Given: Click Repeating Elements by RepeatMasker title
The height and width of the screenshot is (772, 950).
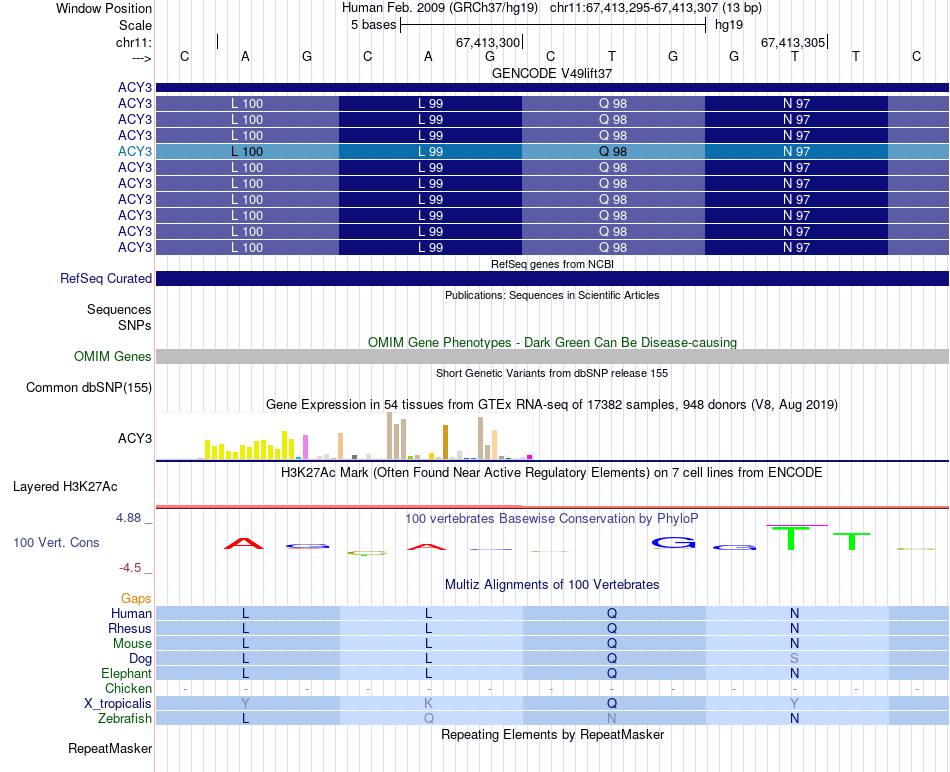Looking at the screenshot, I should pos(552,735).
